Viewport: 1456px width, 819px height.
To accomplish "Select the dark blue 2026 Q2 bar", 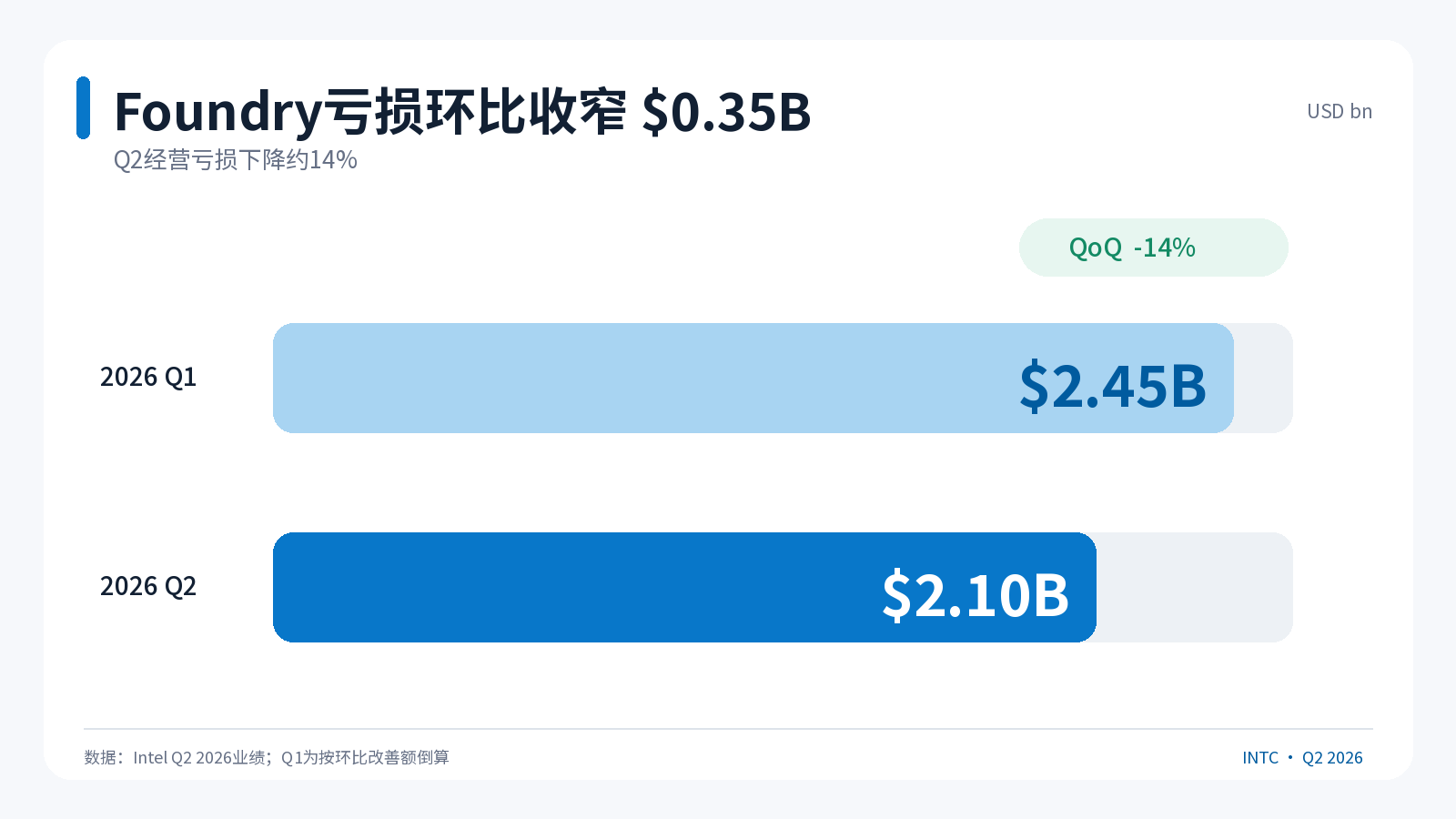I will pos(684,587).
